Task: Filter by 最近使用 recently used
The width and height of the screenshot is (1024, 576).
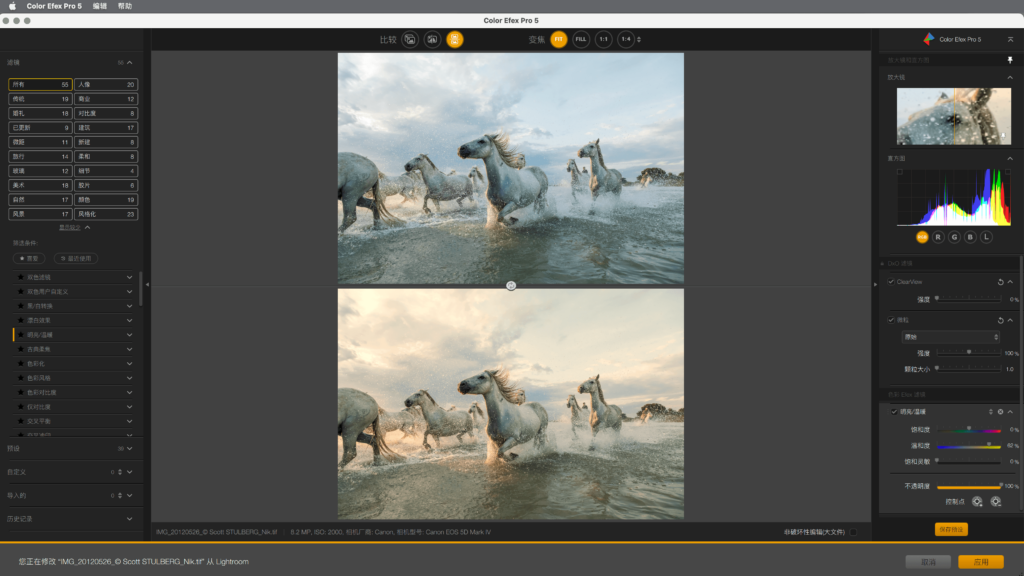Action: click(76, 259)
